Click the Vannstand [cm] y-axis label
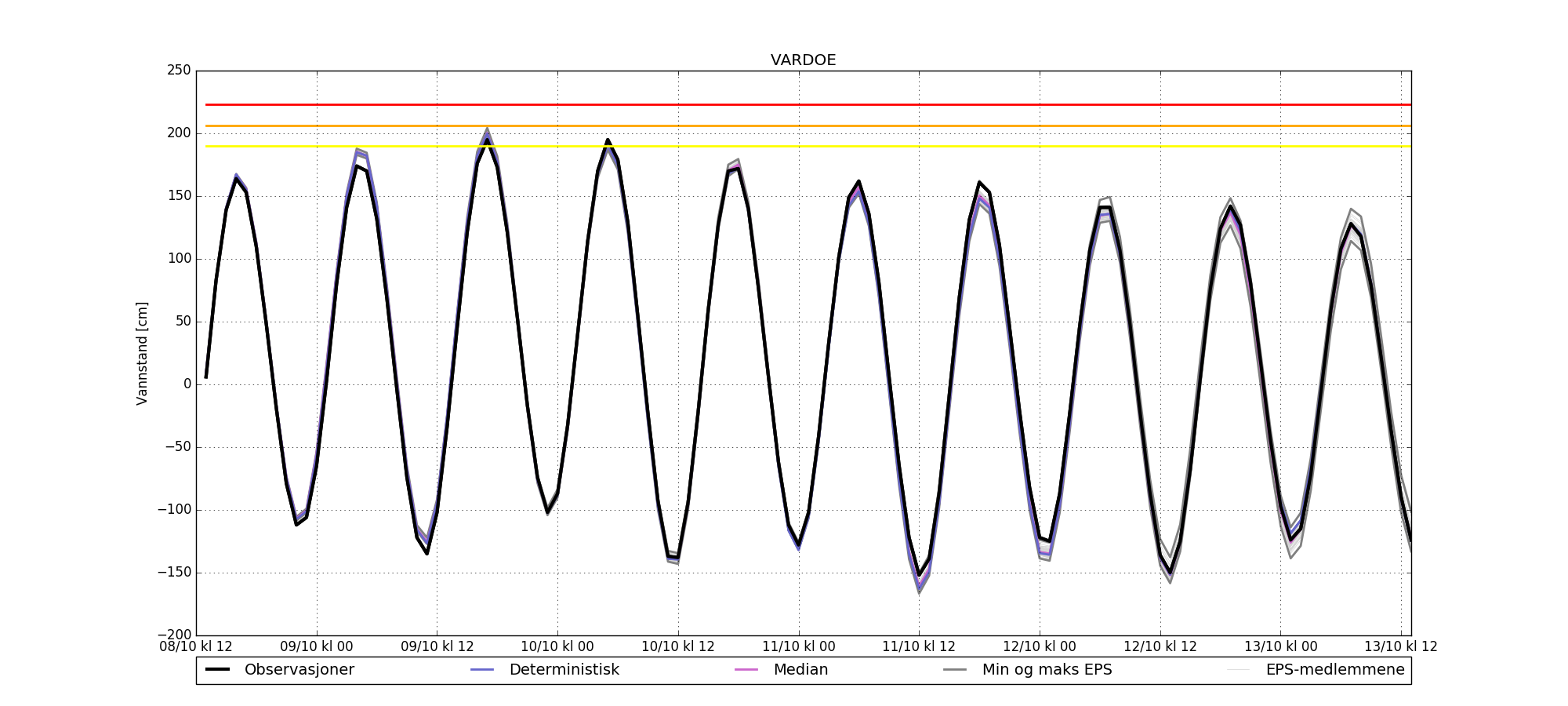This screenshot has height=706, width=1568. point(142,353)
